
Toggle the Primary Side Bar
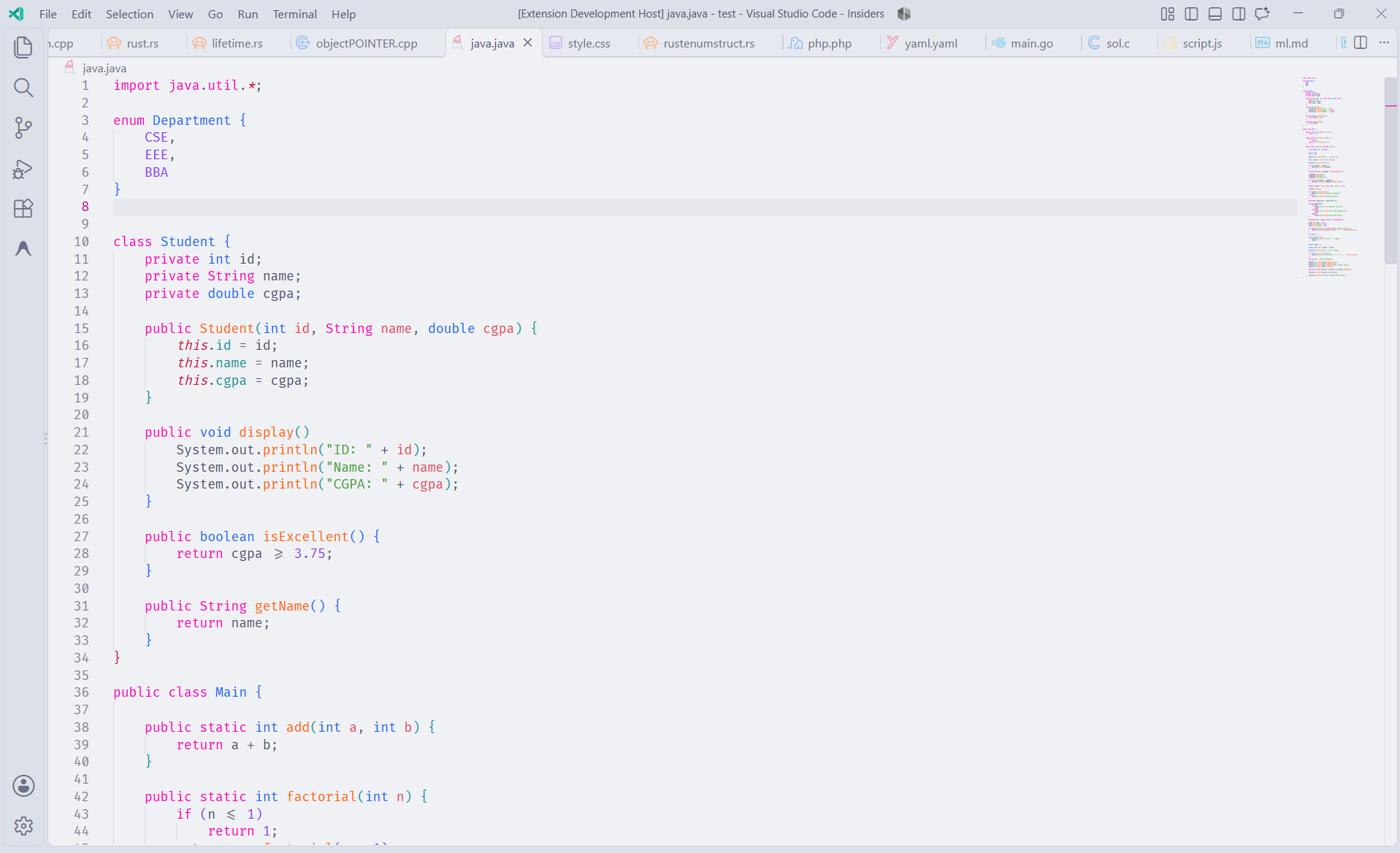(x=1191, y=14)
